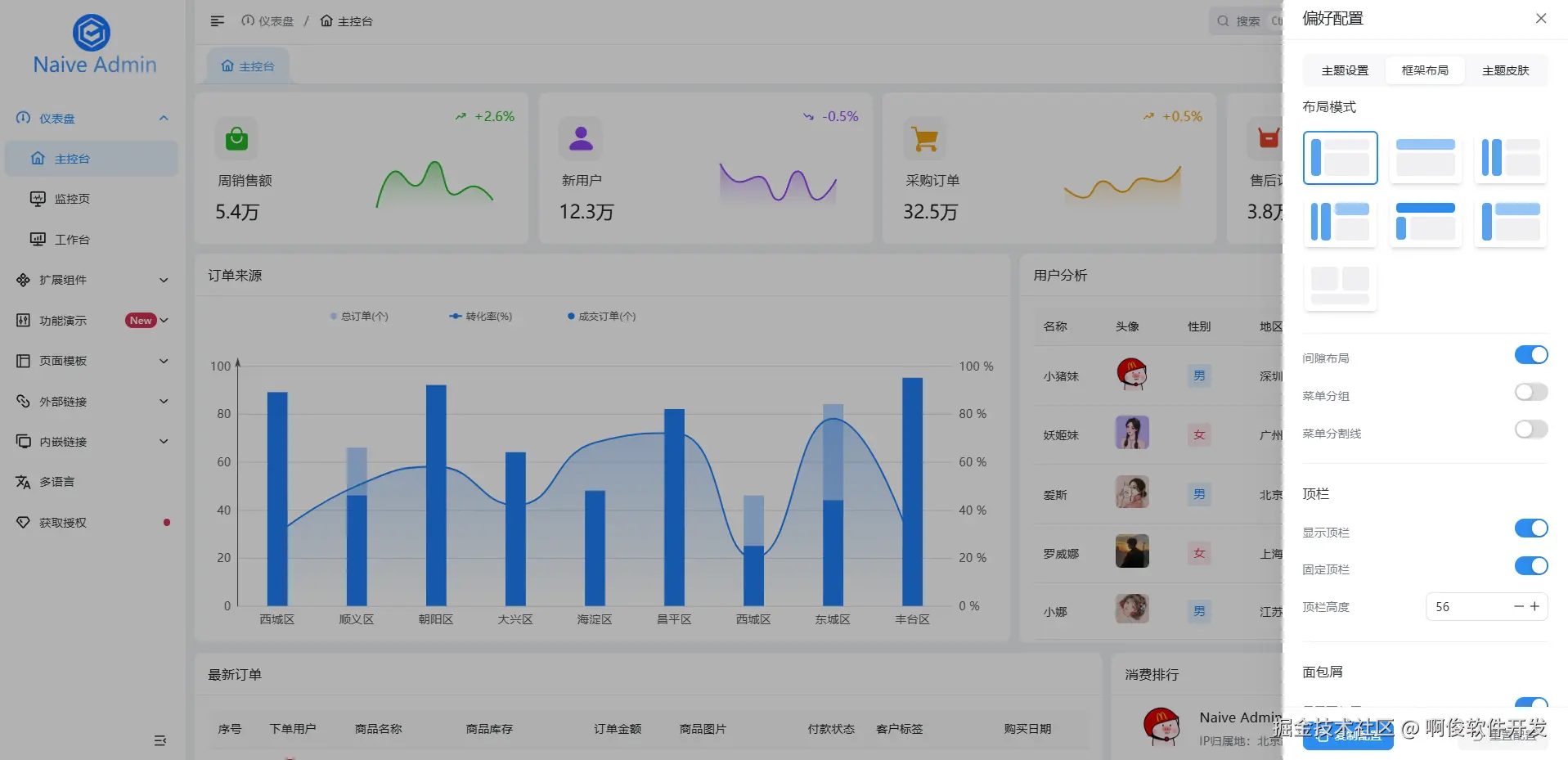The height and width of the screenshot is (760, 1568).
Task: Click 妖姬妹's 女 gender tag
Action: click(x=1199, y=434)
